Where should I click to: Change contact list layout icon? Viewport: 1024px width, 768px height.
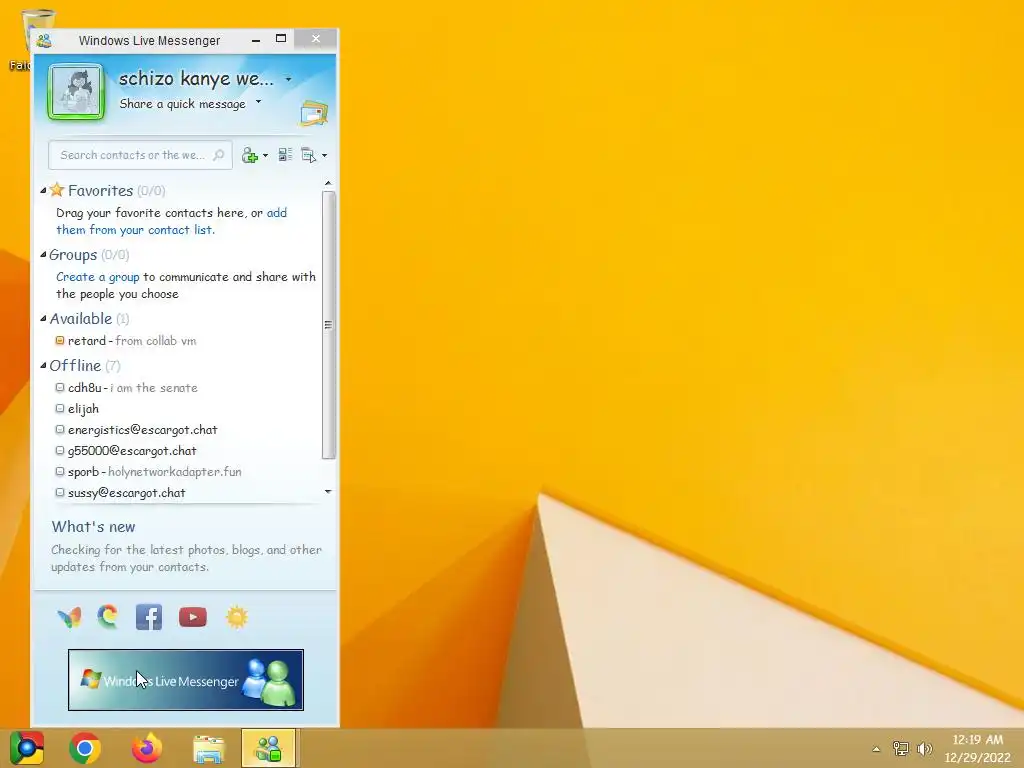tap(285, 155)
